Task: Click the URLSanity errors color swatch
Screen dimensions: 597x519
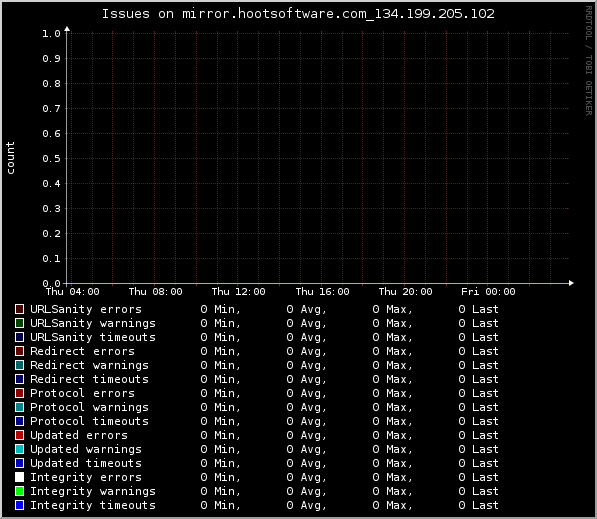Action: coord(19,309)
